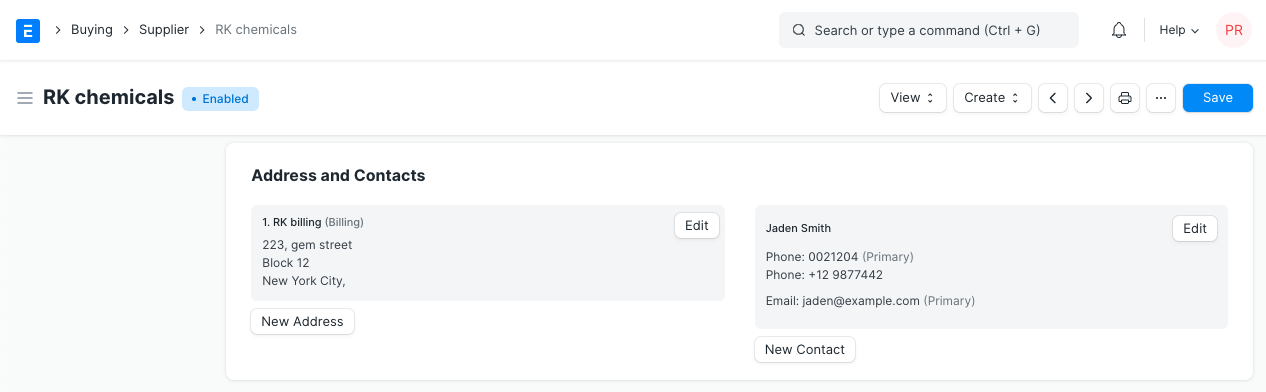This screenshot has width=1266, height=392.
Task: Print this supplier document
Action: click(1125, 98)
